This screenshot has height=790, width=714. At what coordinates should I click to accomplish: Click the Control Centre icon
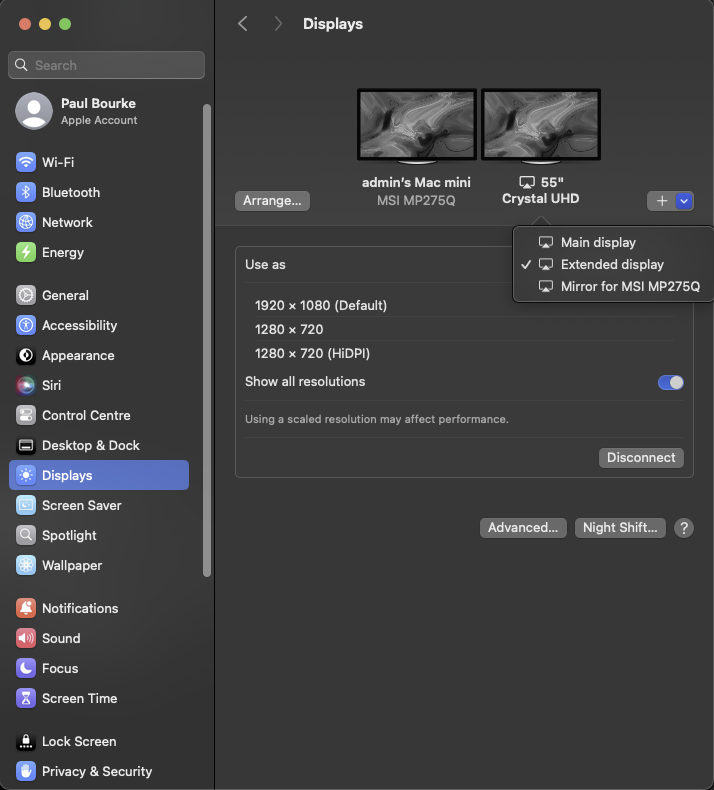click(x=26, y=415)
